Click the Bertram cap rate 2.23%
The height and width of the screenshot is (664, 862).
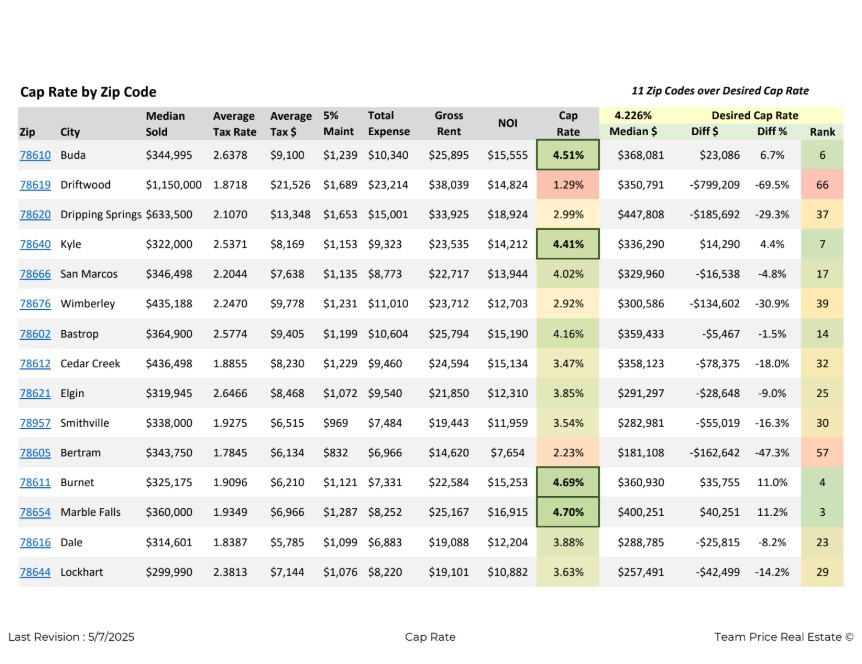(568, 452)
